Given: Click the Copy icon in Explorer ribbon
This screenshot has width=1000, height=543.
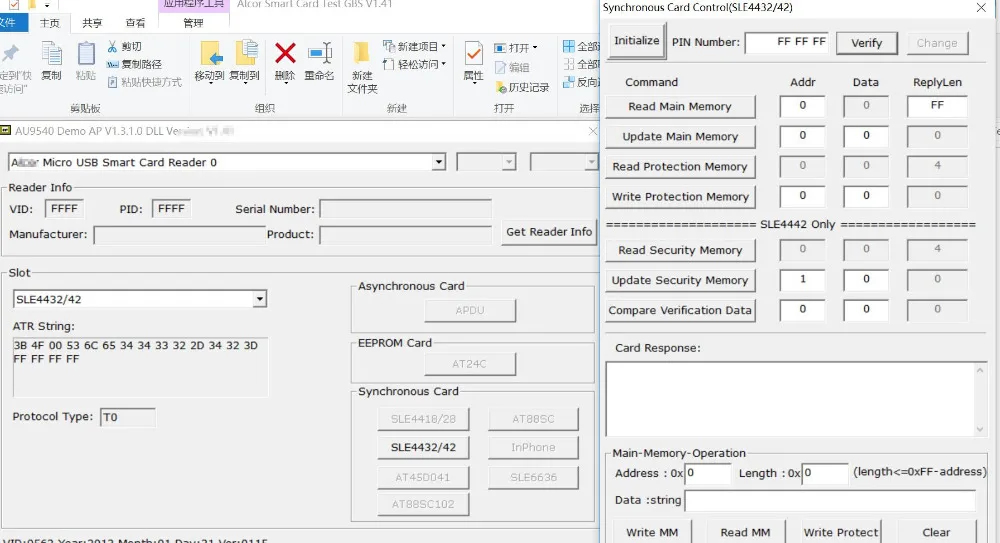Looking at the screenshot, I should [x=51, y=54].
